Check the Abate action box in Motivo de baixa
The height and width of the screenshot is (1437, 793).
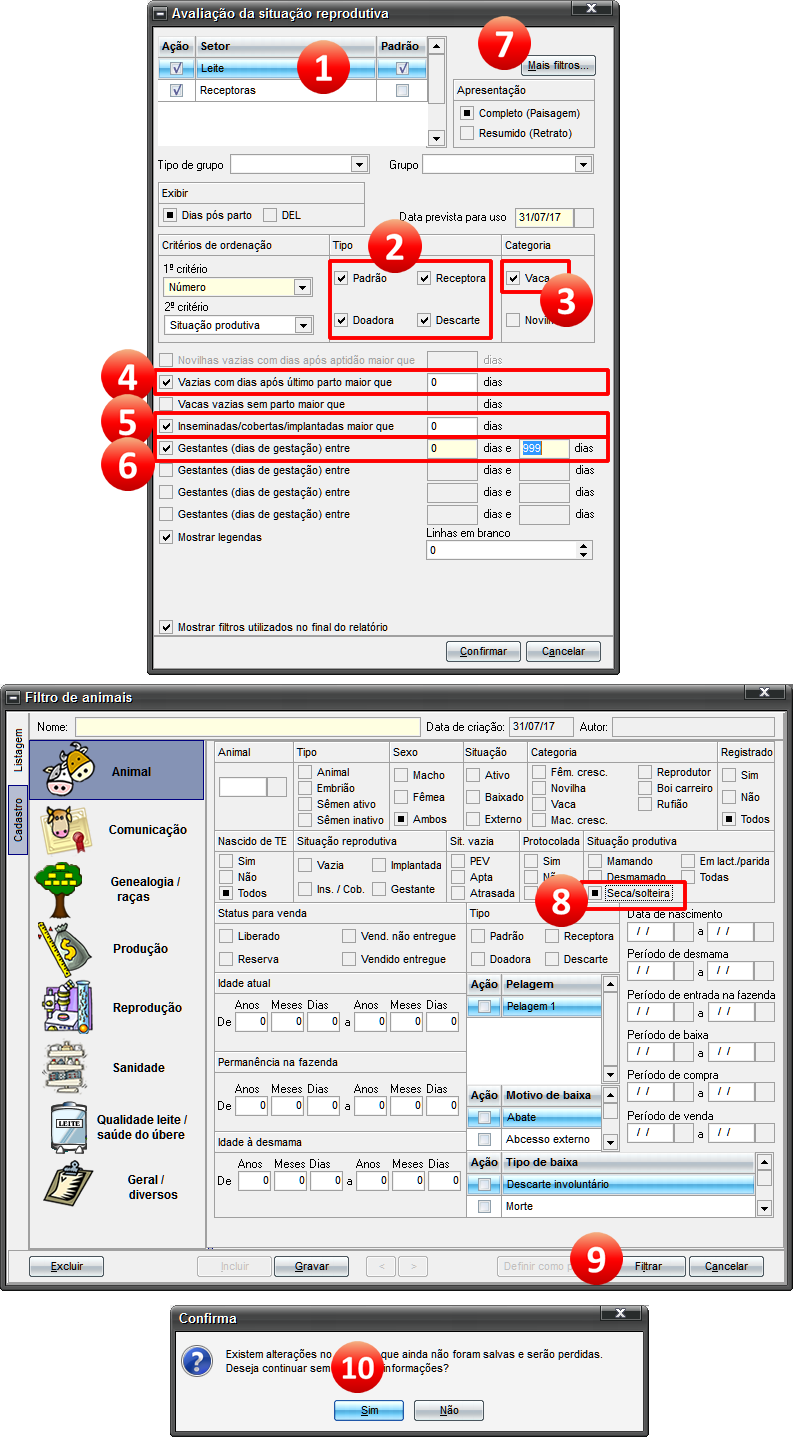484,1117
